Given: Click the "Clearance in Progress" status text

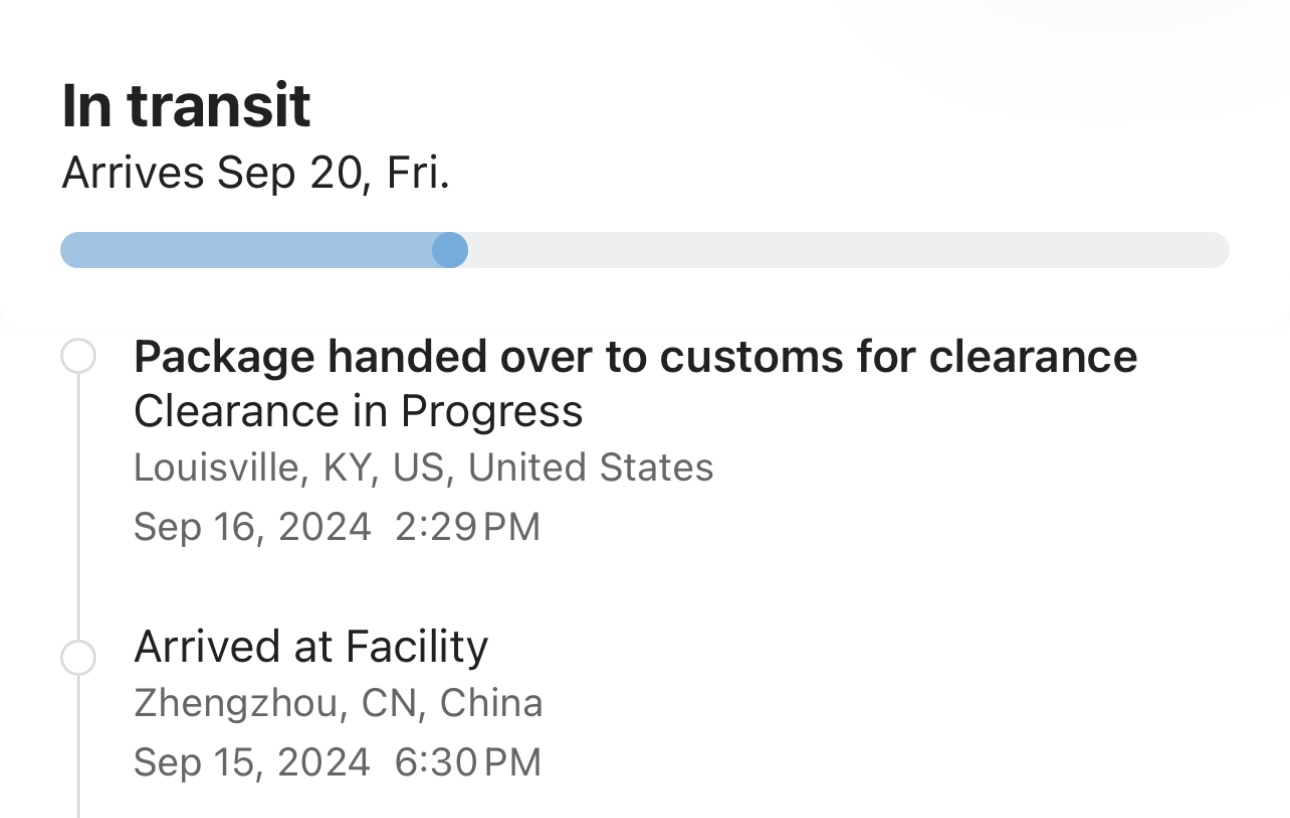Looking at the screenshot, I should (358, 411).
